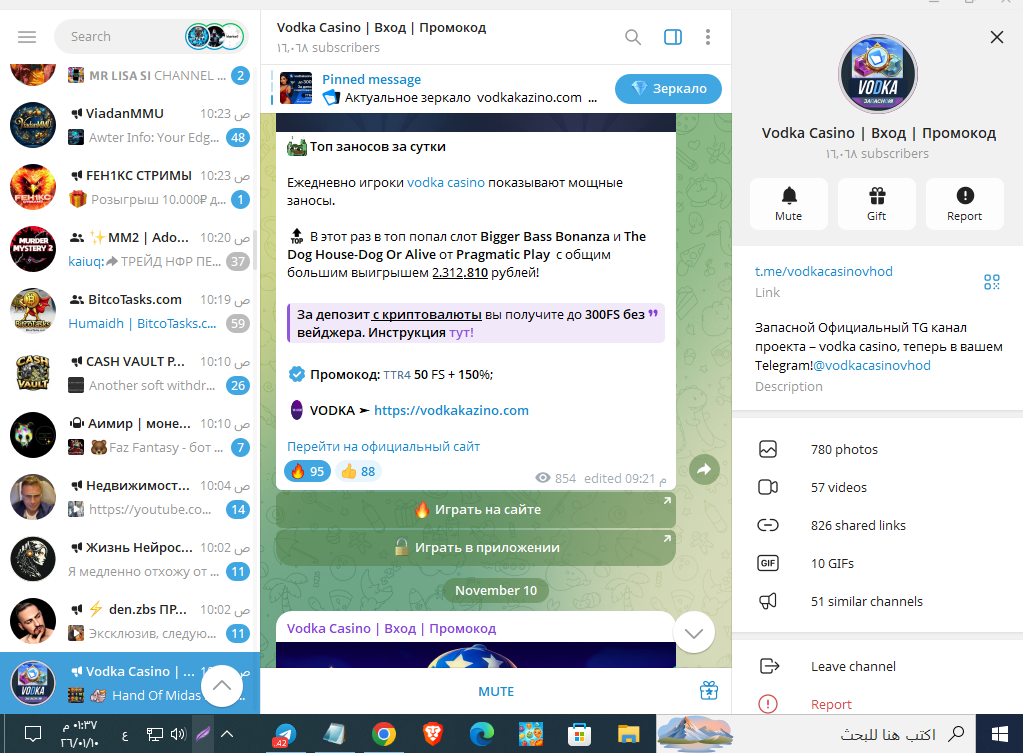Screen dimensions: 1023x753
Task: Open the 51 similar channels list
Action: pyautogui.click(x=878, y=601)
